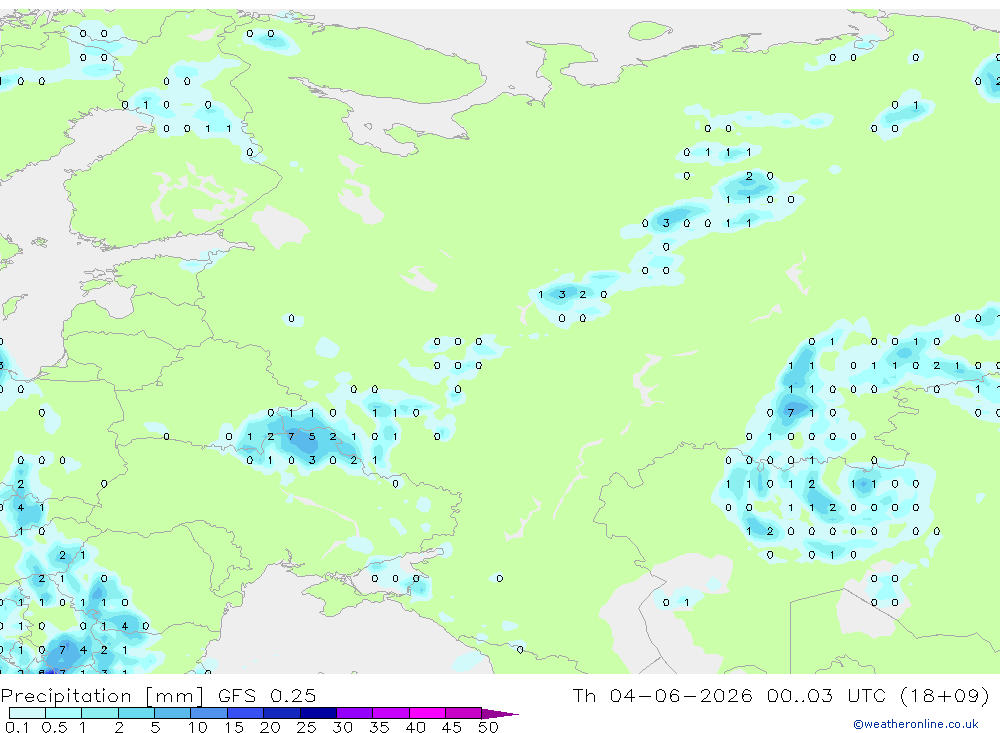Screen dimensions: 1000x733
Task: Click the forecast offset '(18+09)' text
Action: [945, 695]
